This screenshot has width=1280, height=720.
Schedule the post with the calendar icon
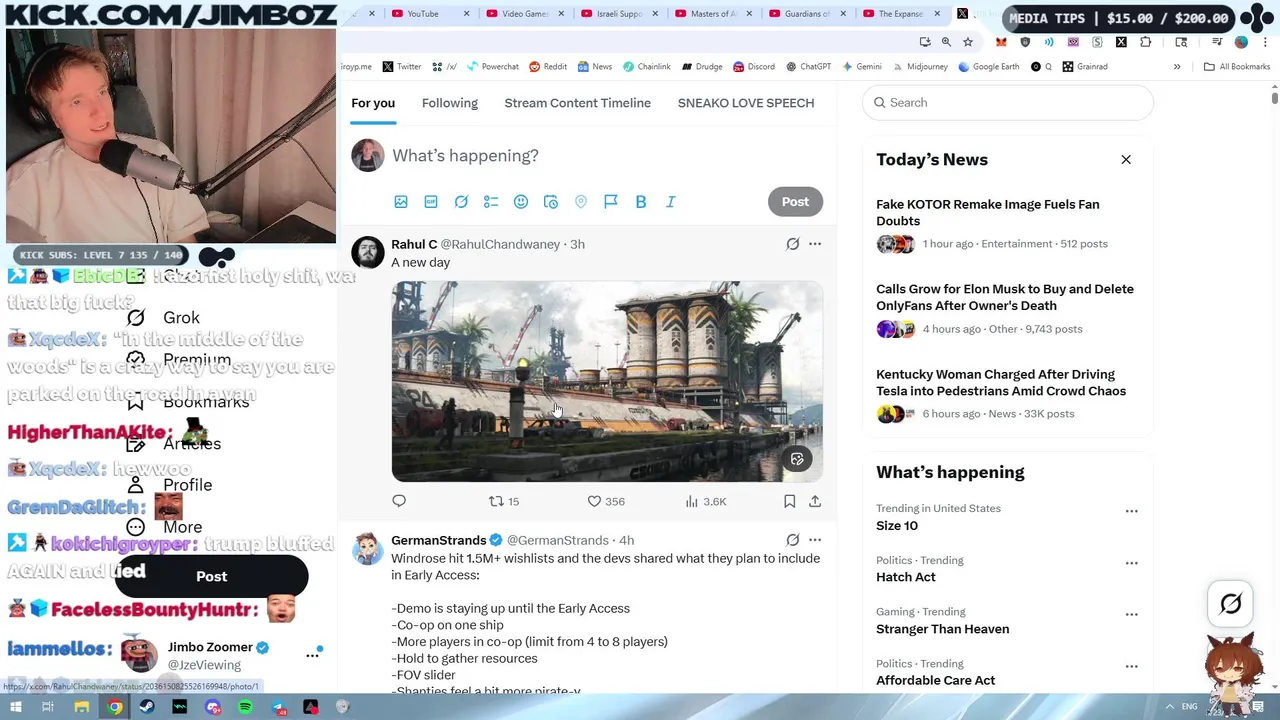pos(551,202)
